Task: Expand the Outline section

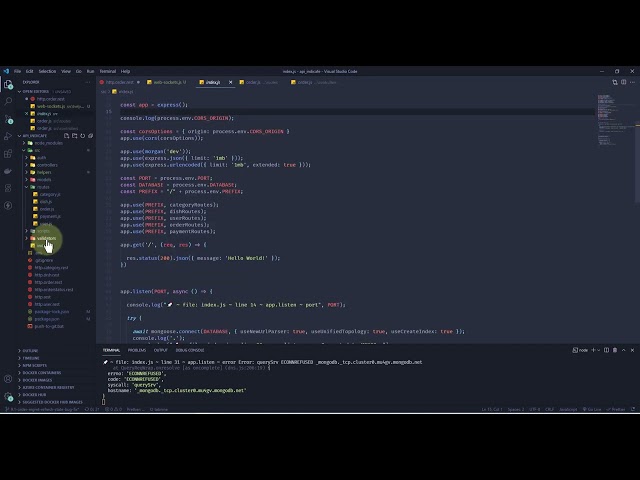Action: point(30,351)
